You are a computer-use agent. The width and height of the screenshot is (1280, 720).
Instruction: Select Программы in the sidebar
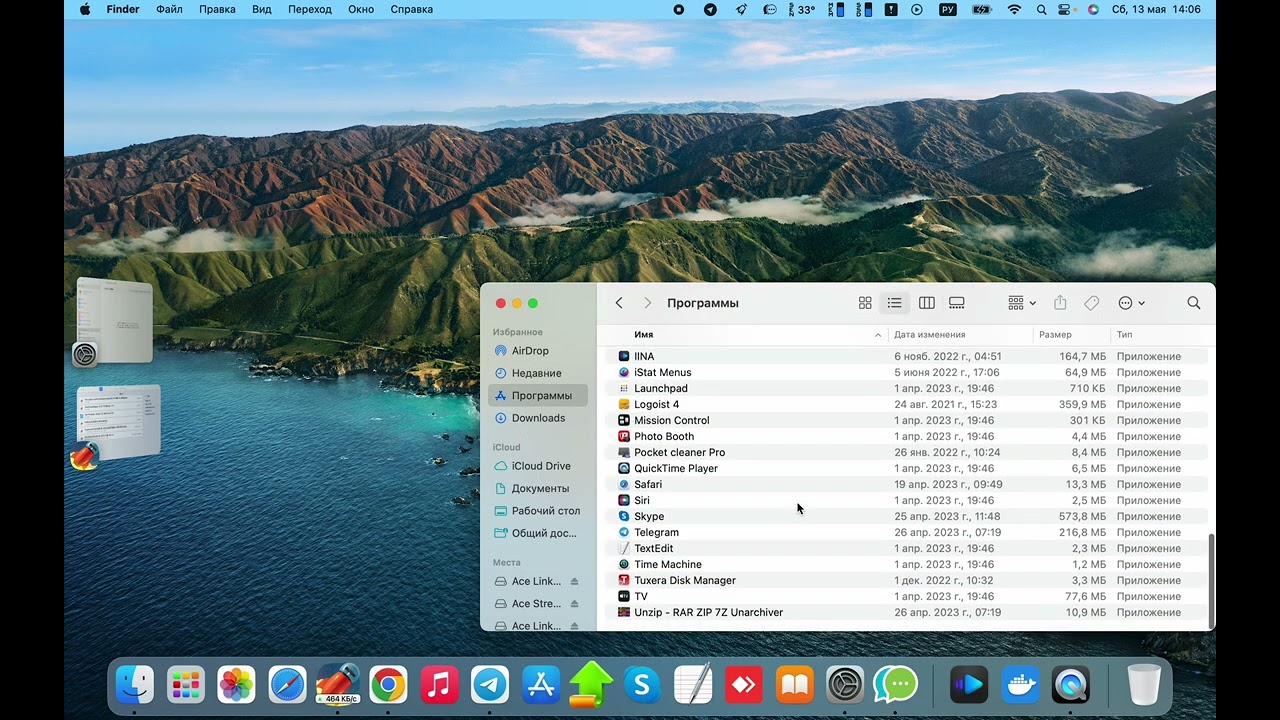538,396
